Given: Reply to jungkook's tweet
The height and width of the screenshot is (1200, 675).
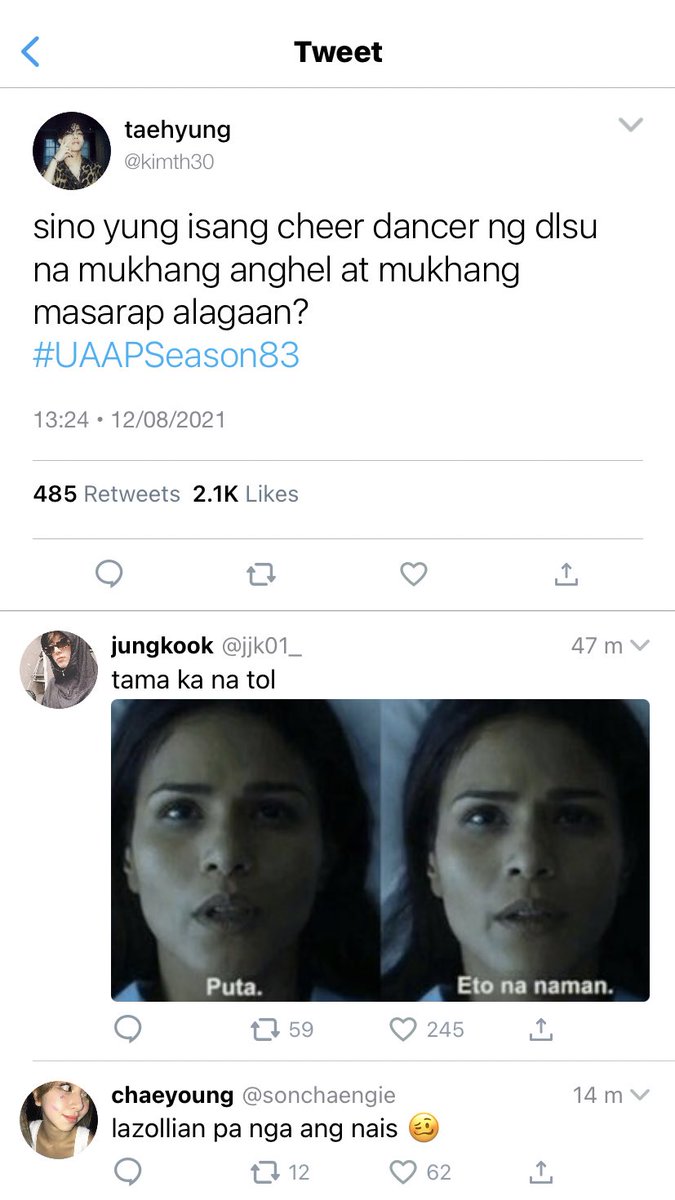Looking at the screenshot, I should click(x=127, y=1029).
